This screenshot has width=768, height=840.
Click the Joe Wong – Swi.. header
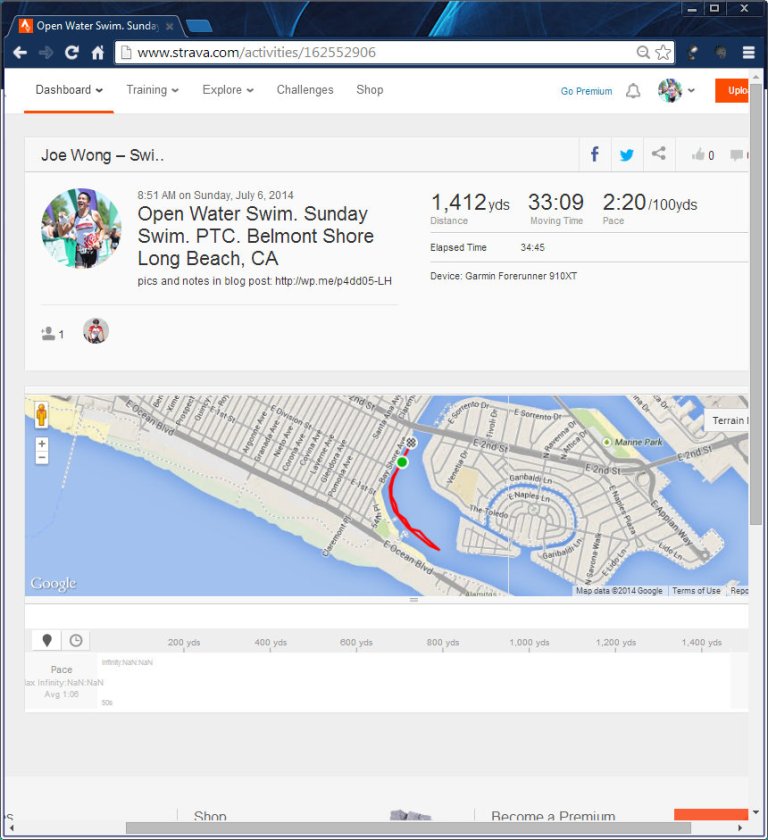click(x=103, y=155)
